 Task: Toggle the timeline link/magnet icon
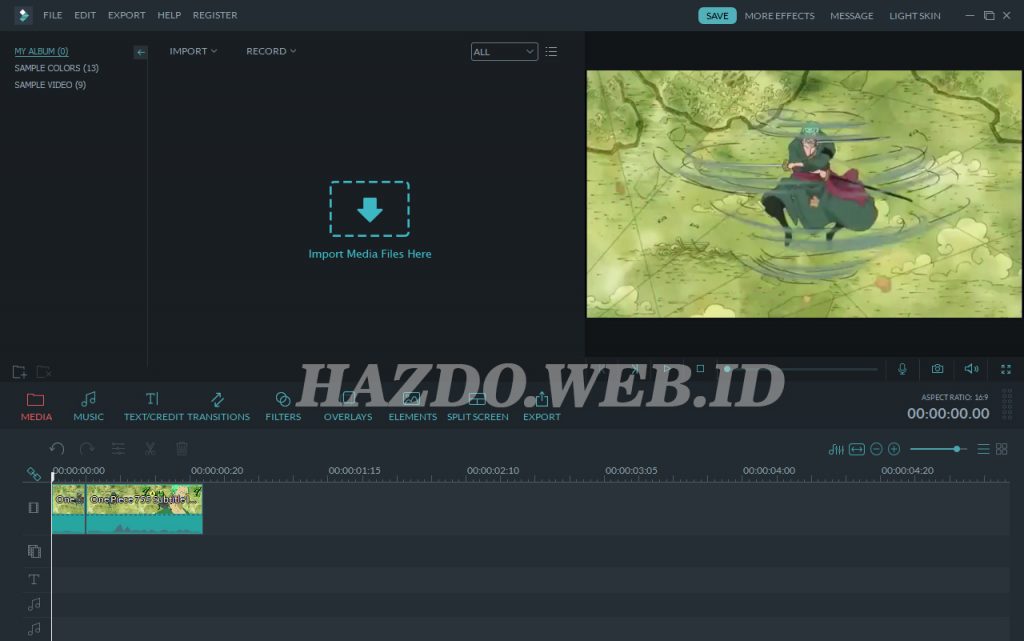click(x=33, y=474)
